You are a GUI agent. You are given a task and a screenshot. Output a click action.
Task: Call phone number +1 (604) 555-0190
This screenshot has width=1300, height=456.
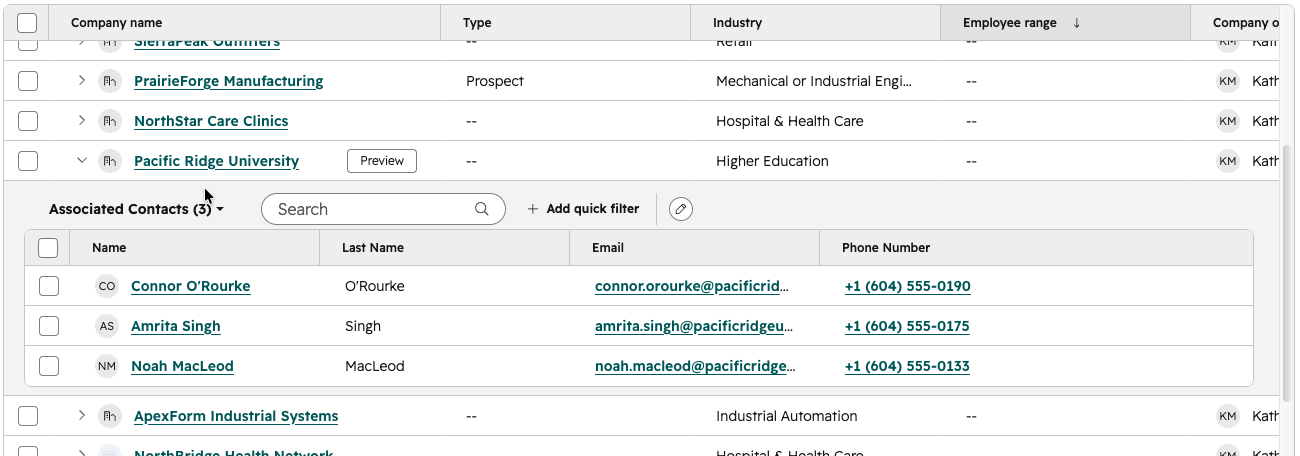click(x=907, y=286)
